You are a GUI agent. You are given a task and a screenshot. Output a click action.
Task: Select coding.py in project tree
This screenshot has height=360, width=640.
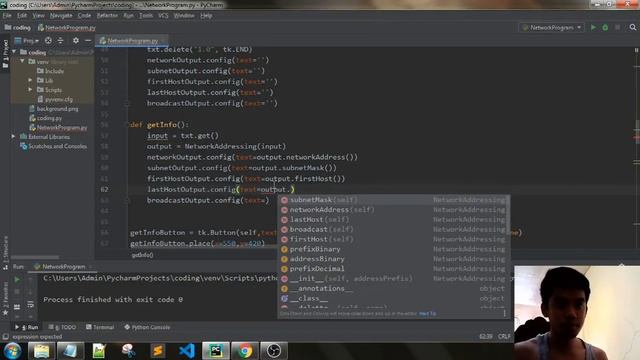click(45, 118)
